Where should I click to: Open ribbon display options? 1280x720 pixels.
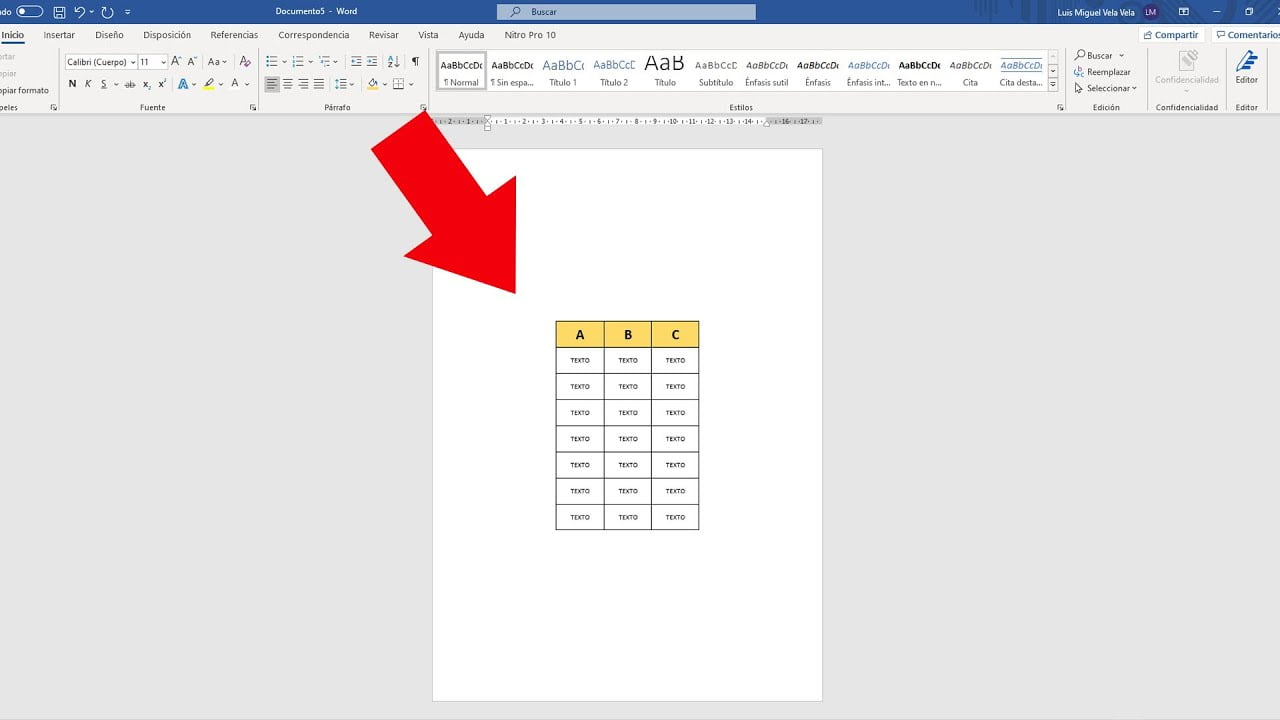[1184, 12]
